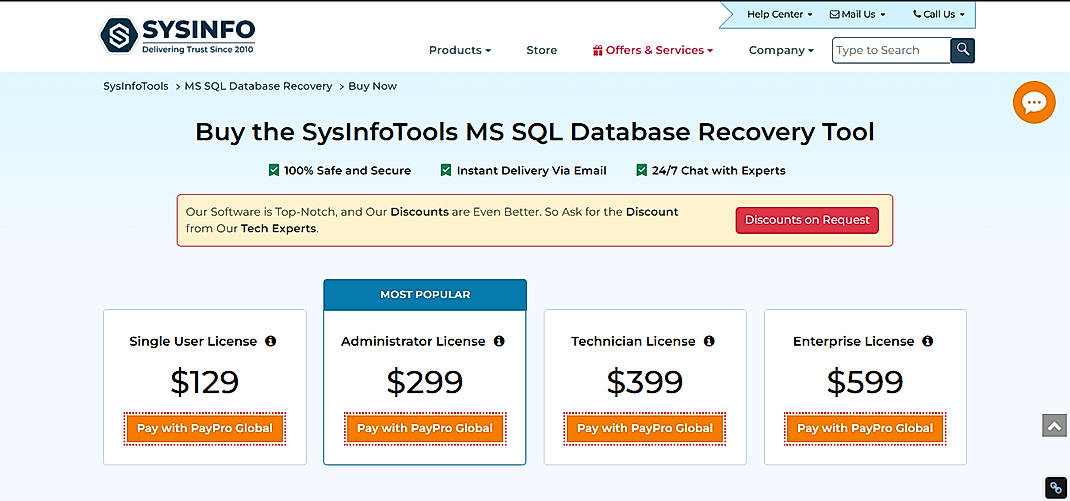Click the link icon at bottom-right corner
This screenshot has height=501, width=1070.
[x=1056, y=488]
